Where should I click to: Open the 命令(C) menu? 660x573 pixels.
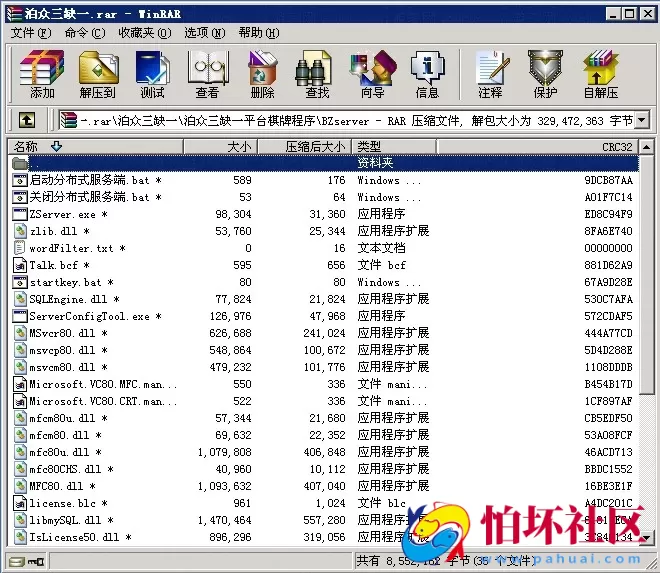point(85,33)
